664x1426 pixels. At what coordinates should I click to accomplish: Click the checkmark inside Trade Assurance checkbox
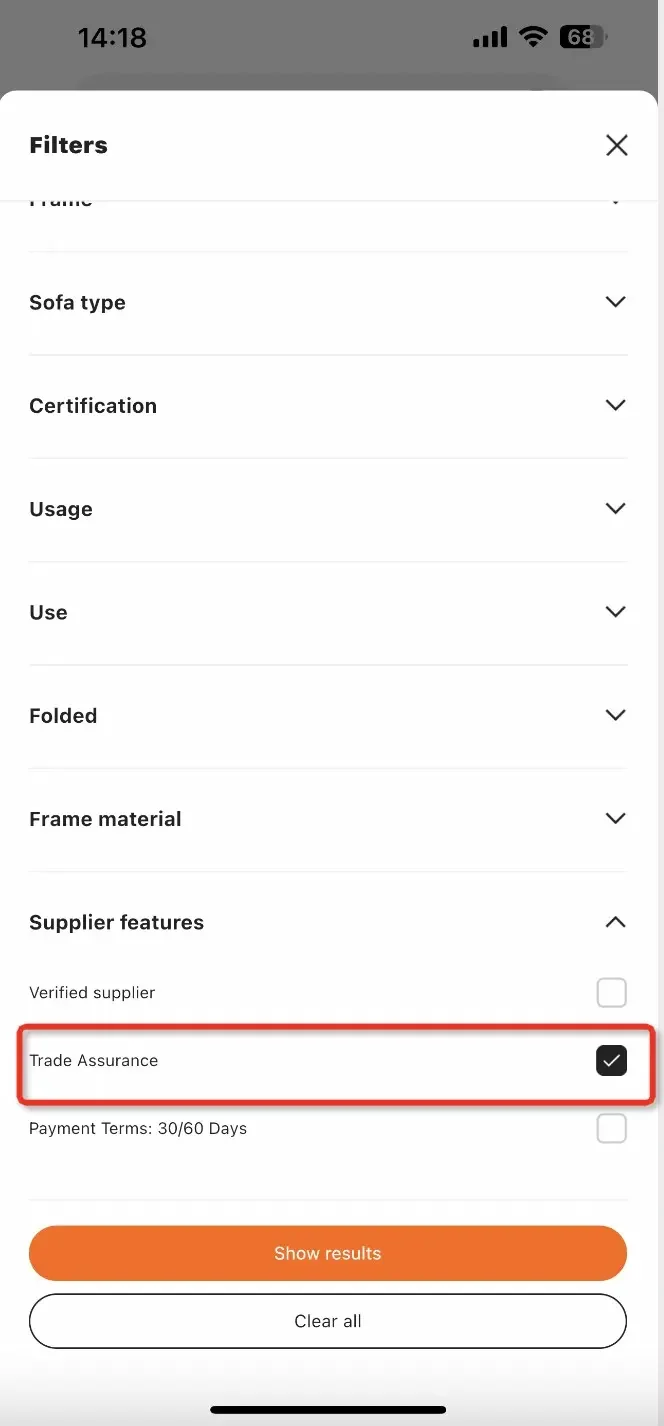click(611, 1060)
